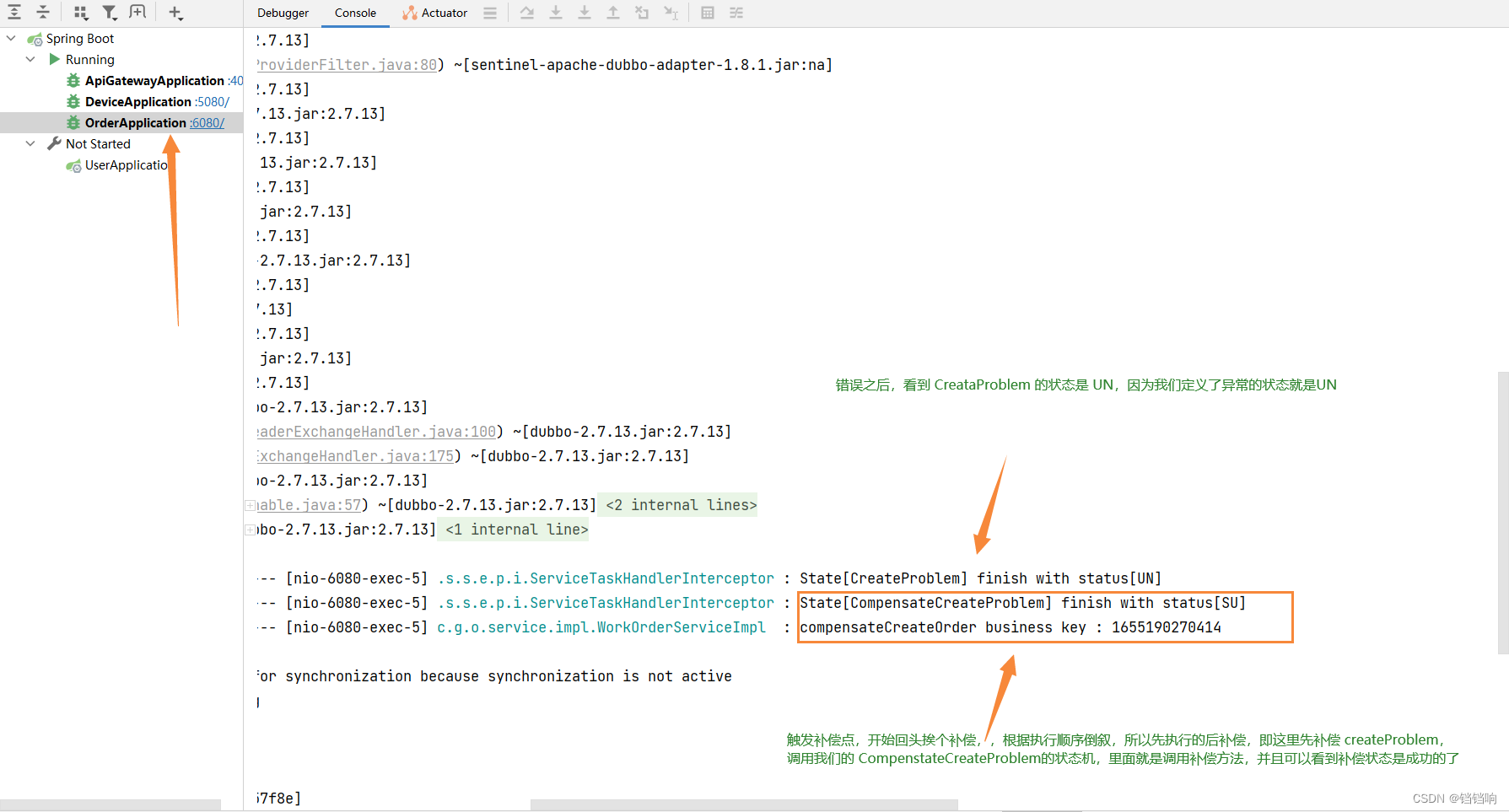Click the WorkOrderServiceImpl logger name
Screen dimensions: 1509x812
(601, 627)
